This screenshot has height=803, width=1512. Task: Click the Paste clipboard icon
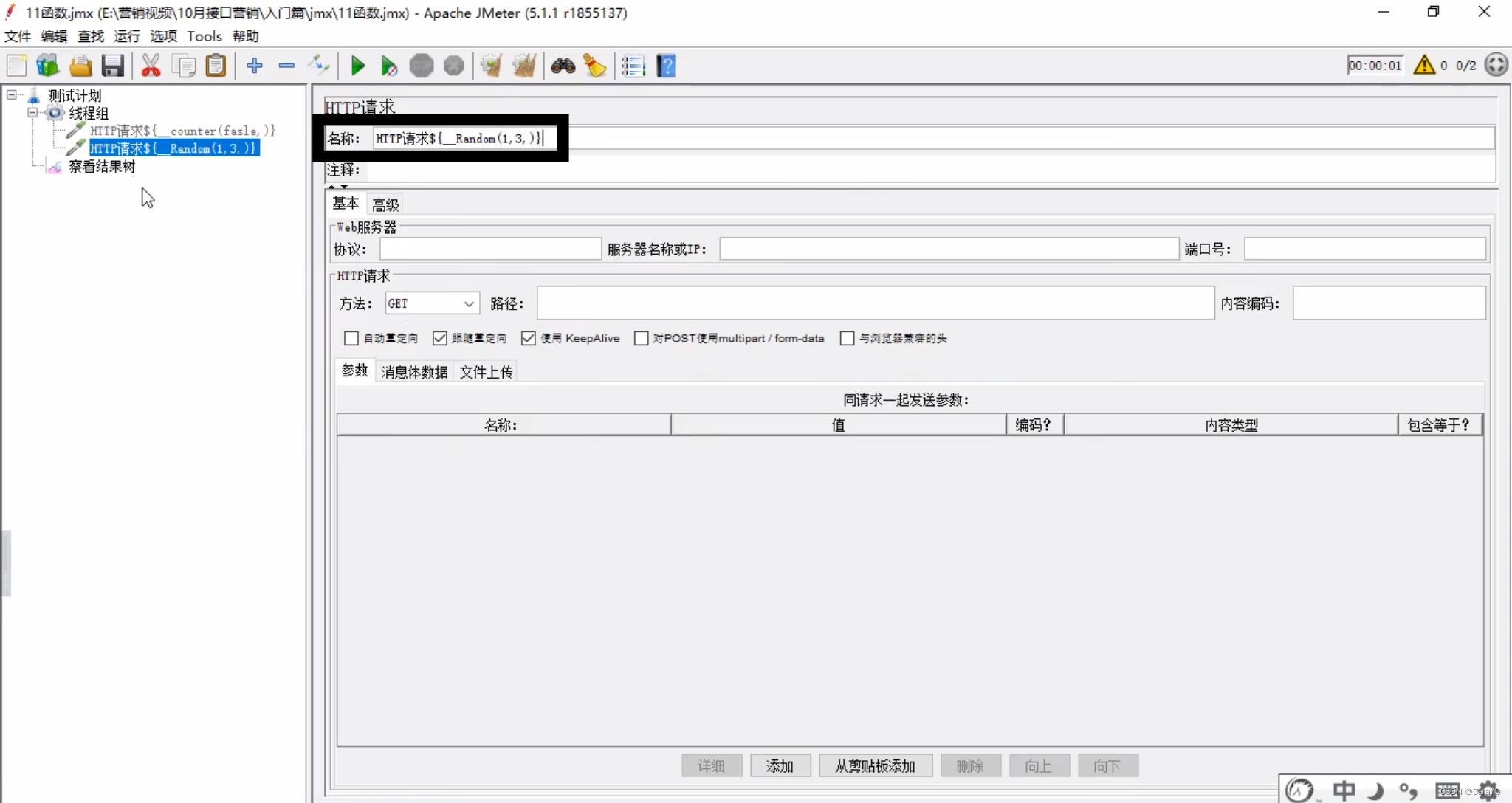coord(216,66)
